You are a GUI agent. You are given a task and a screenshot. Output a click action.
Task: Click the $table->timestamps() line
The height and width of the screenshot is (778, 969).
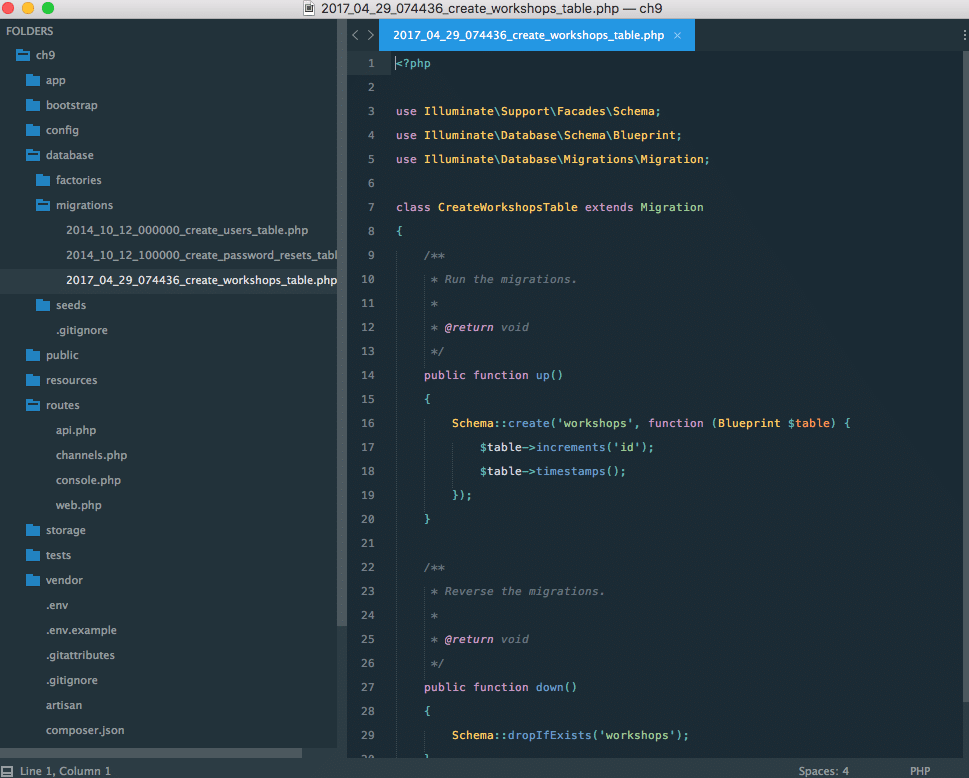point(552,471)
